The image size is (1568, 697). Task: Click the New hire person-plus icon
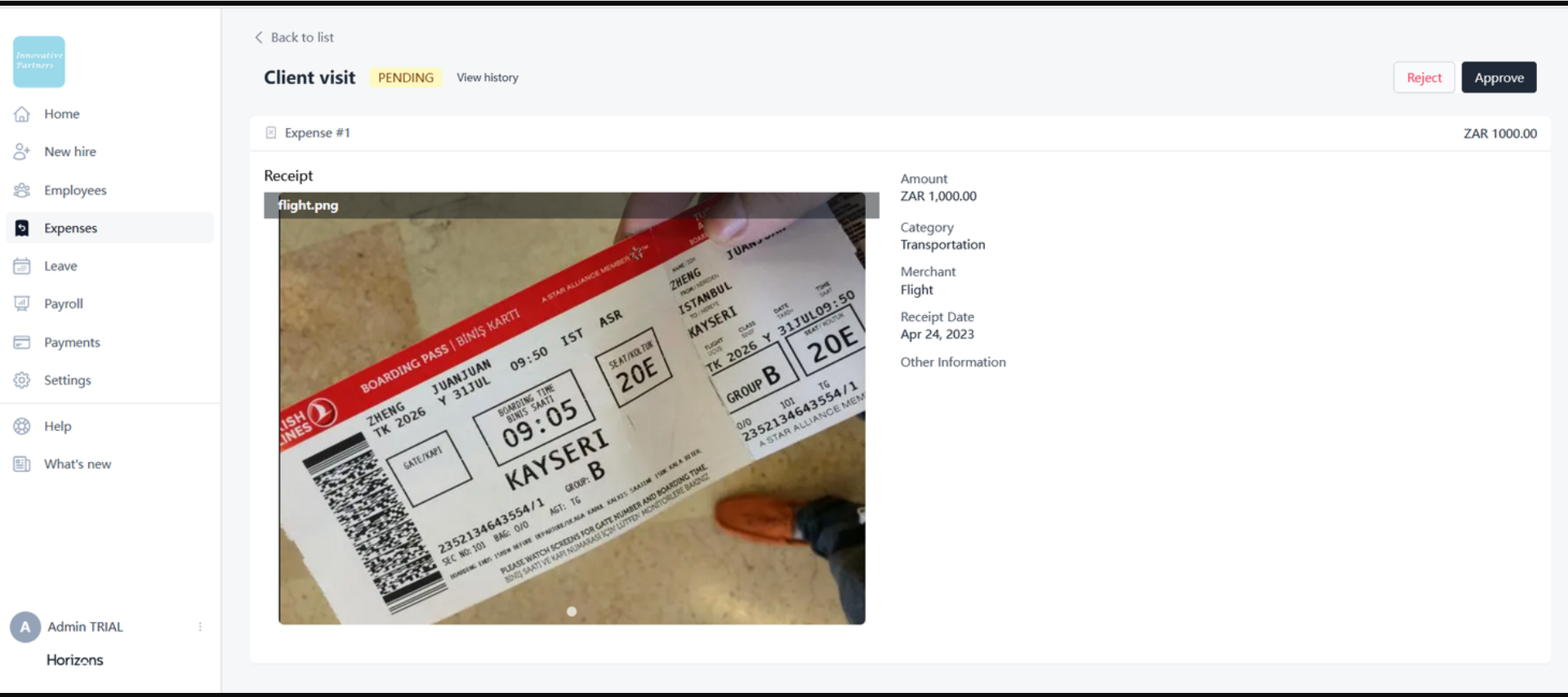point(22,152)
